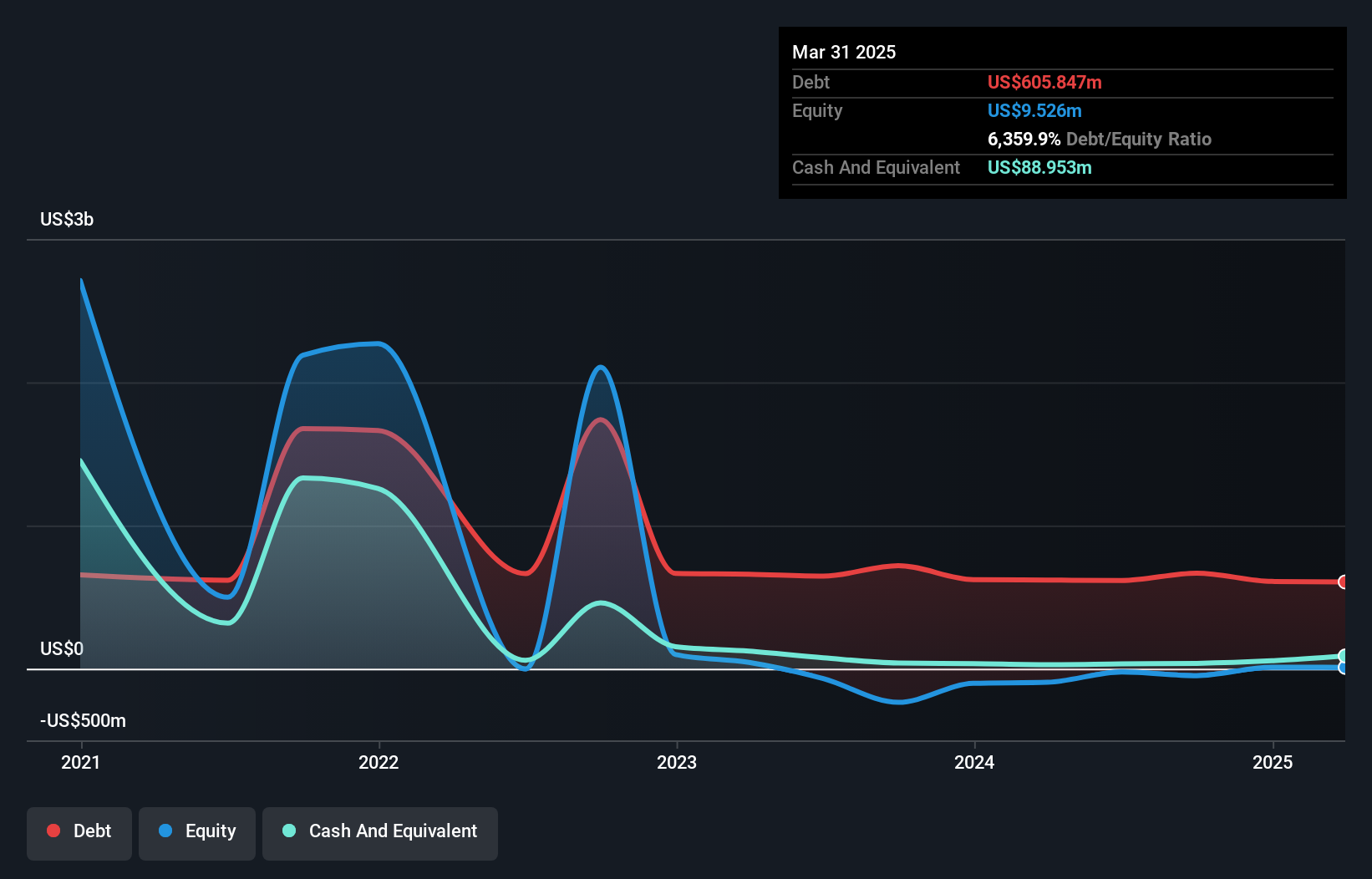Click the US$3b axis label
The image size is (1372, 879).
tap(67, 219)
